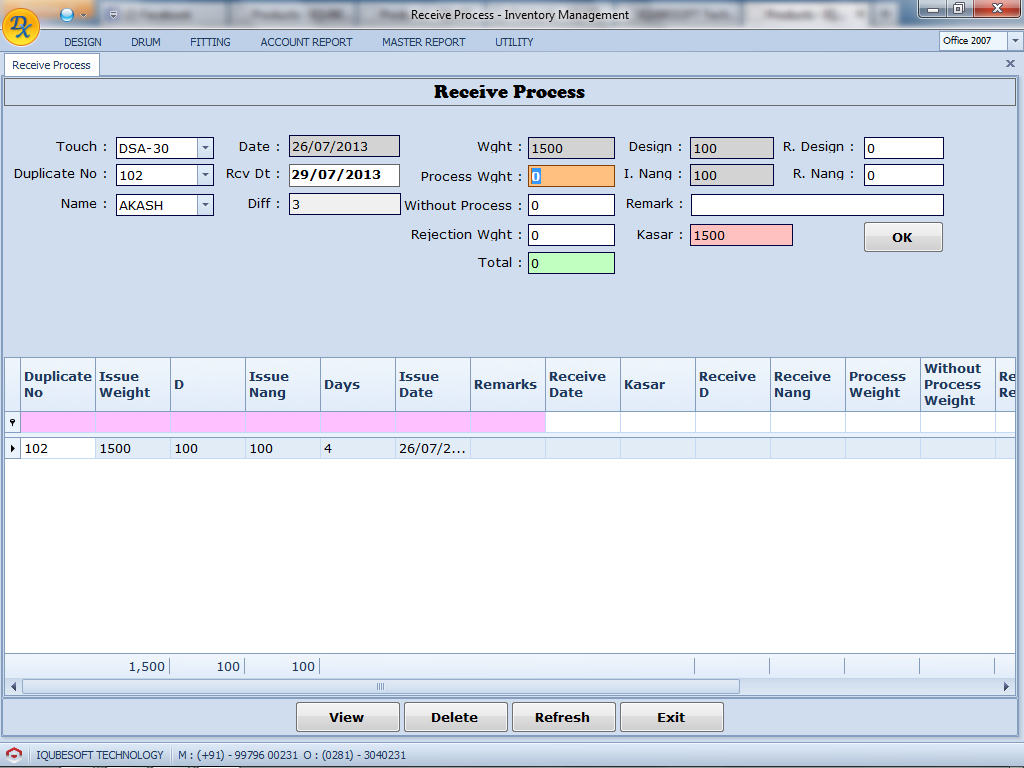Switch to the Receive Process tab
The width and height of the screenshot is (1024, 768).
pyautogui.click(x=51, y=65)
